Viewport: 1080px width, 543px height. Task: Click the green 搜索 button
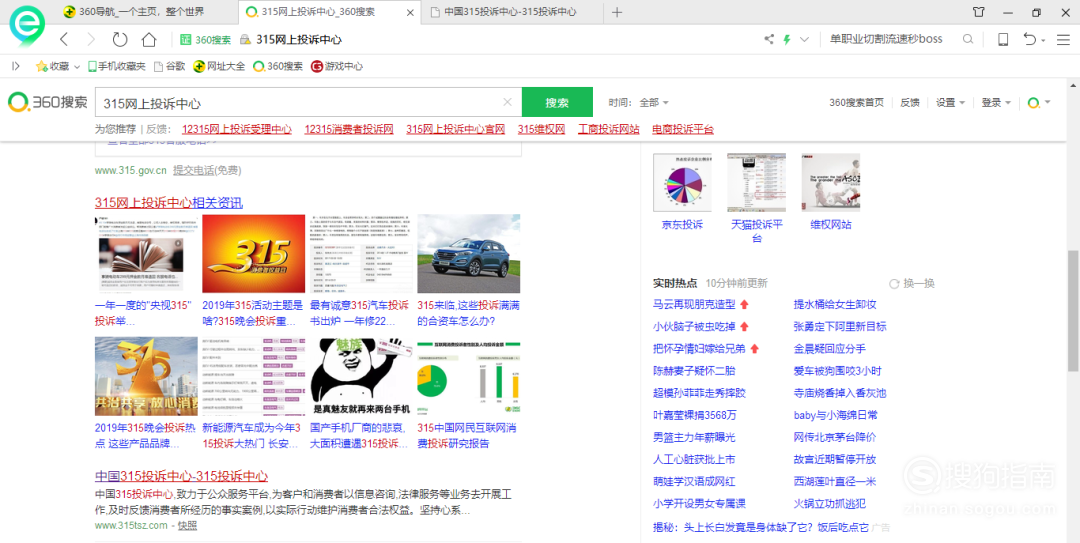click(557, 102)
